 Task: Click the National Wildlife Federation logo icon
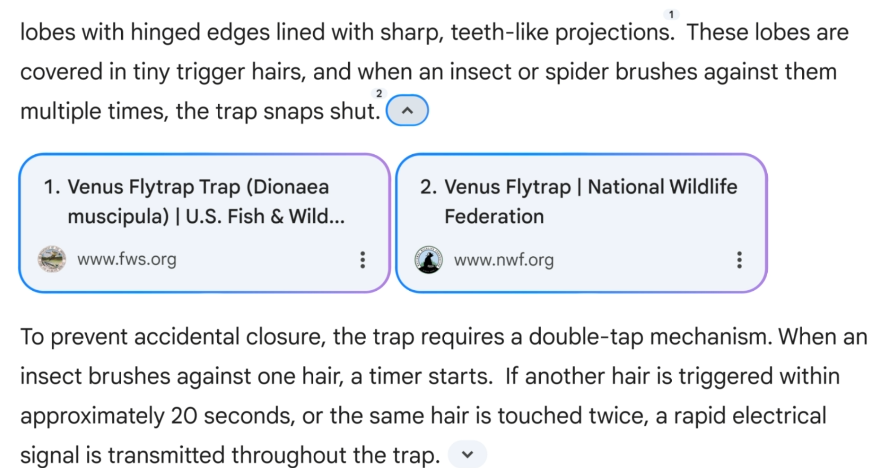[x=429, y=260]
